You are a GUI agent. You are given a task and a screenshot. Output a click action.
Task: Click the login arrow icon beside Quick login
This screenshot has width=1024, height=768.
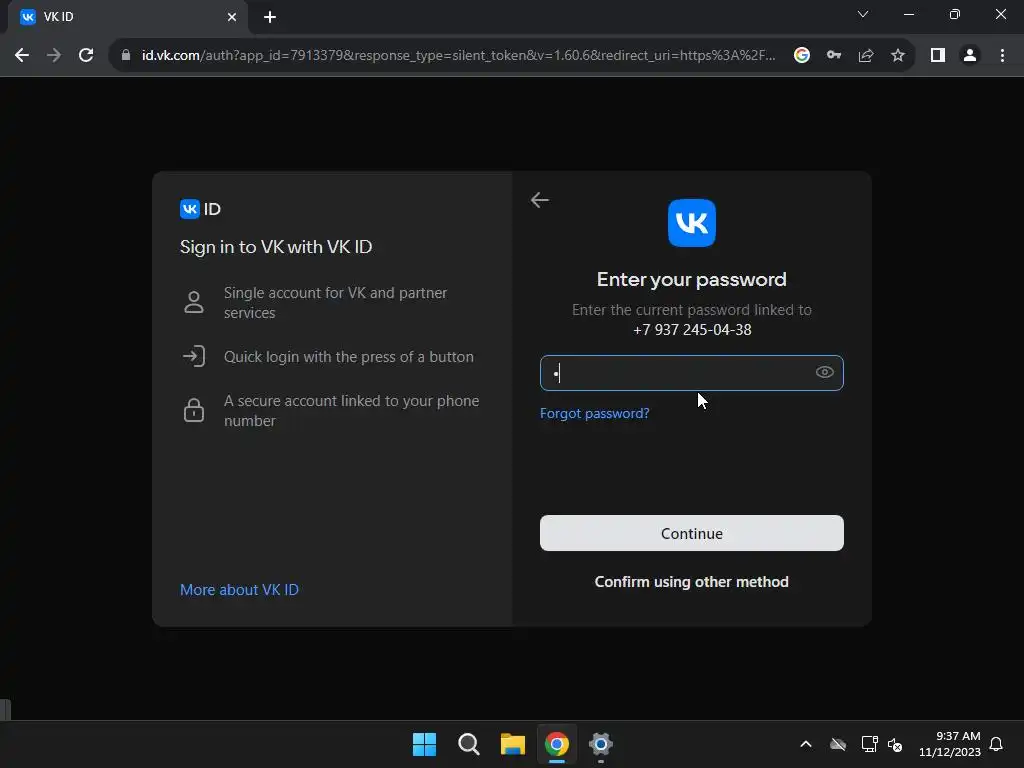pyautogui.click(x=194, y=357)
